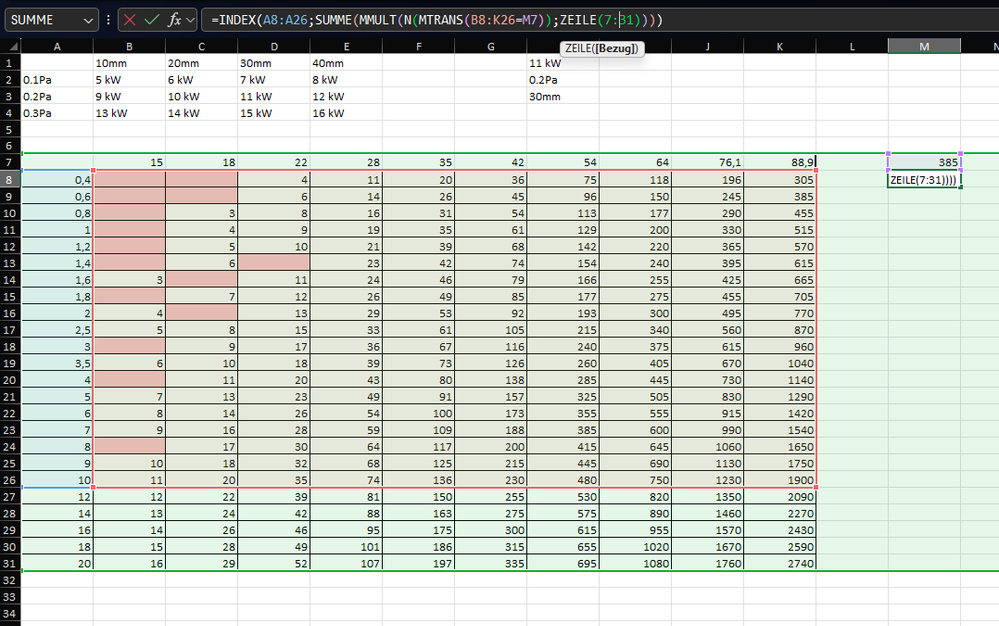Select row 31 header
Screen dimensions: 999x626
(10, 563)
